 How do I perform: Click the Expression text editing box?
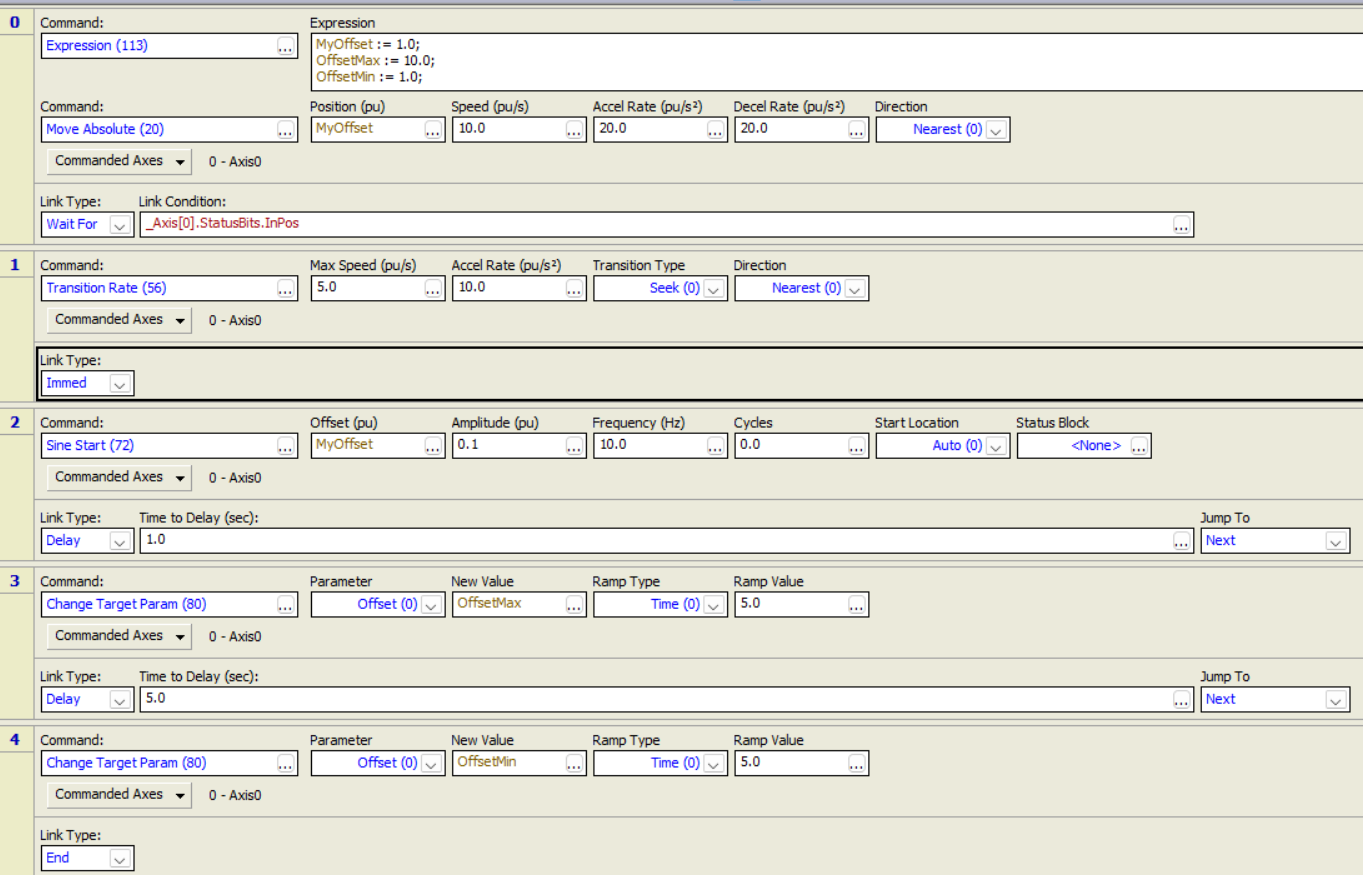[x=836, y=62]
